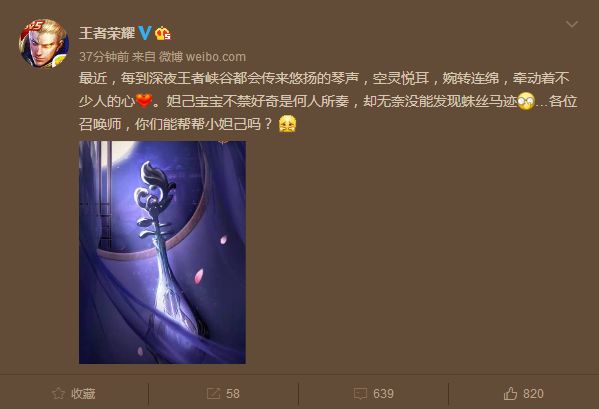Viewport: 599px width, 409px height.
Task: Enlarge the purple lute image thumbnail
Action: [162, 252]
